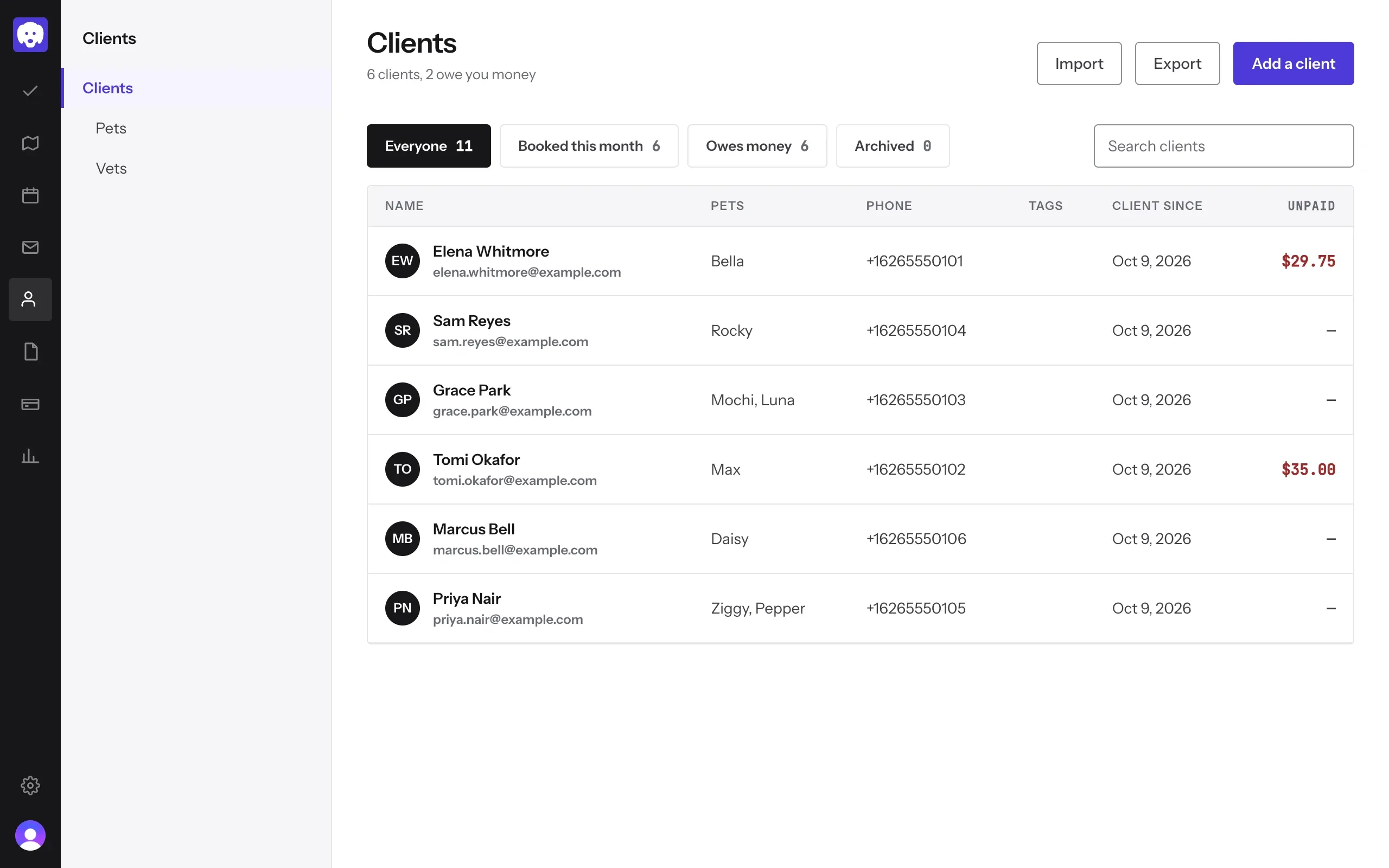Open Clients in the side menu

click(x=196, y=88)
